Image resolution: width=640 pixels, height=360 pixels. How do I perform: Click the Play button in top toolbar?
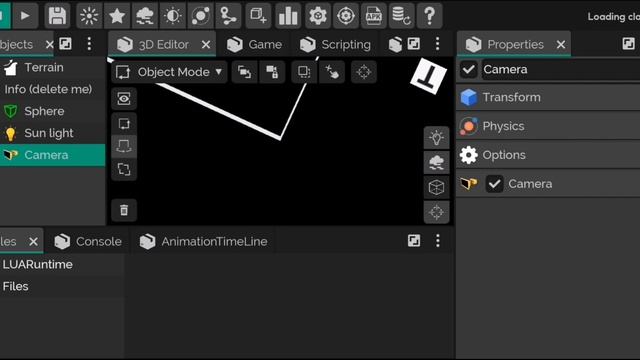25,16
